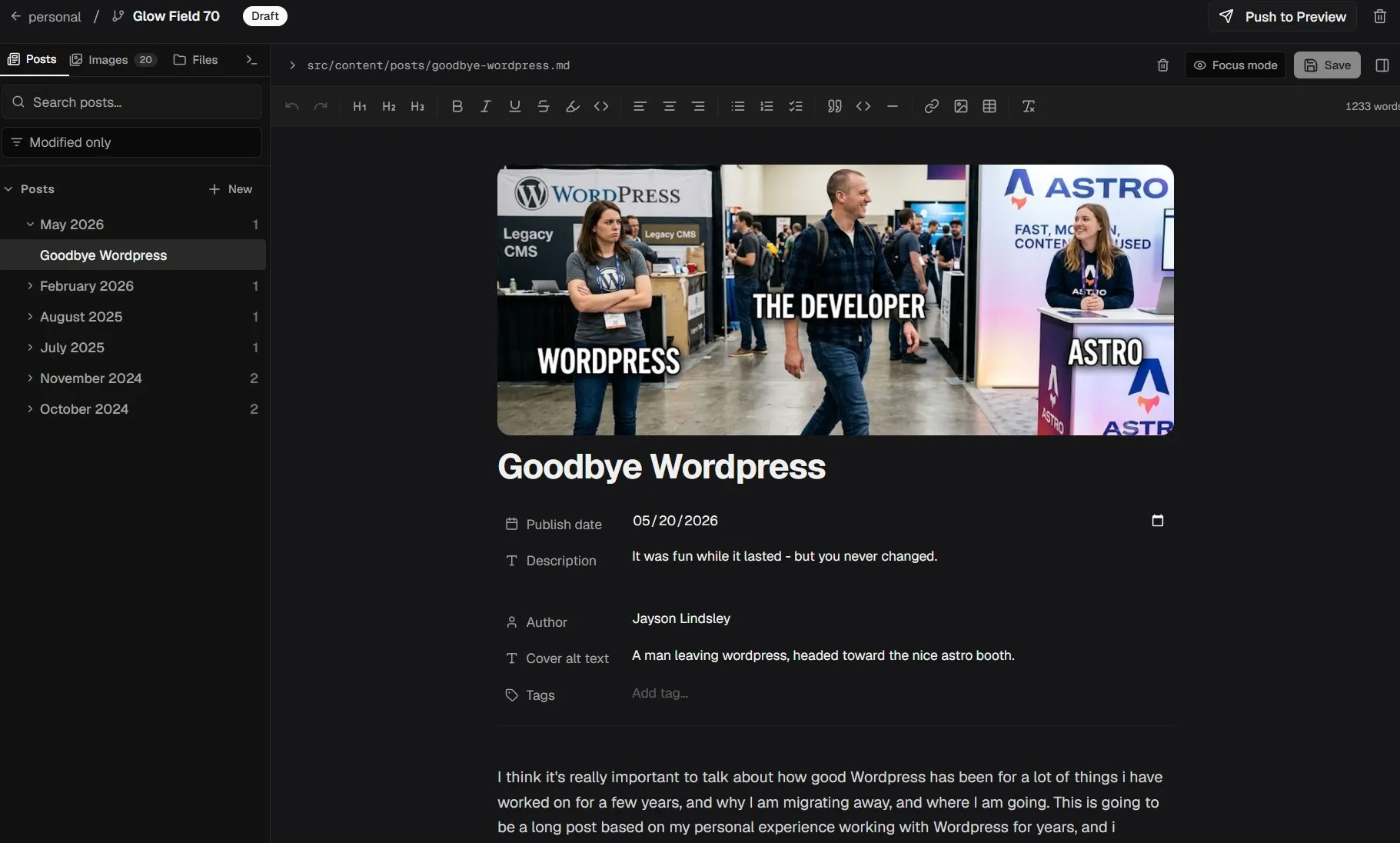Open the Files tab
Image resolution: width=1400 pixels, height=843 pixels.
[195, 59]
